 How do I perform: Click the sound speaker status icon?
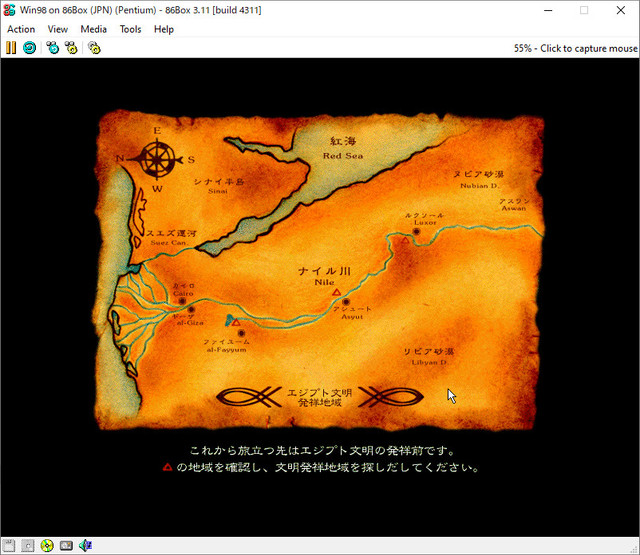tap(85, 545)
